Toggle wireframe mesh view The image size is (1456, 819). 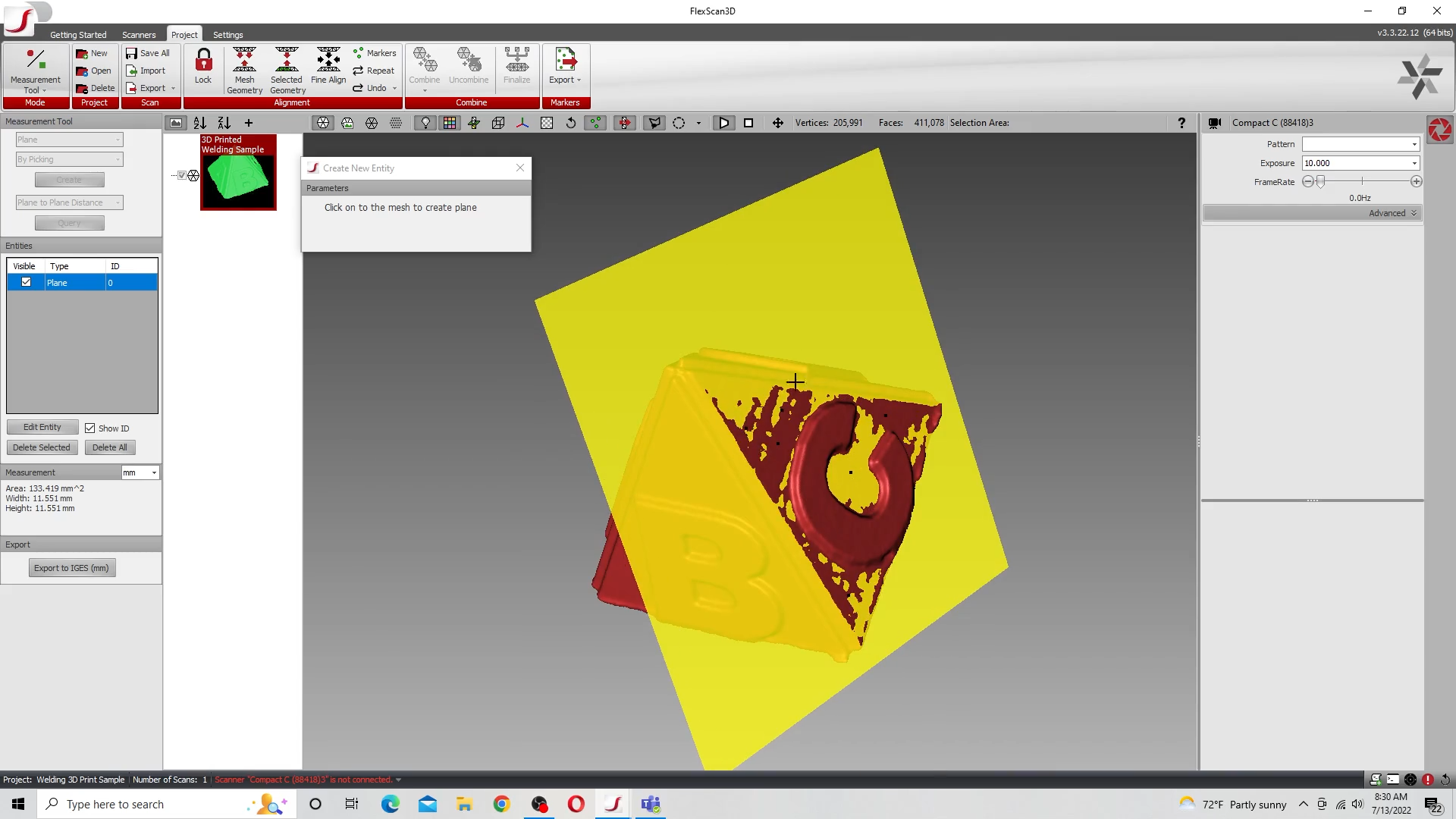tap(372, 123)
